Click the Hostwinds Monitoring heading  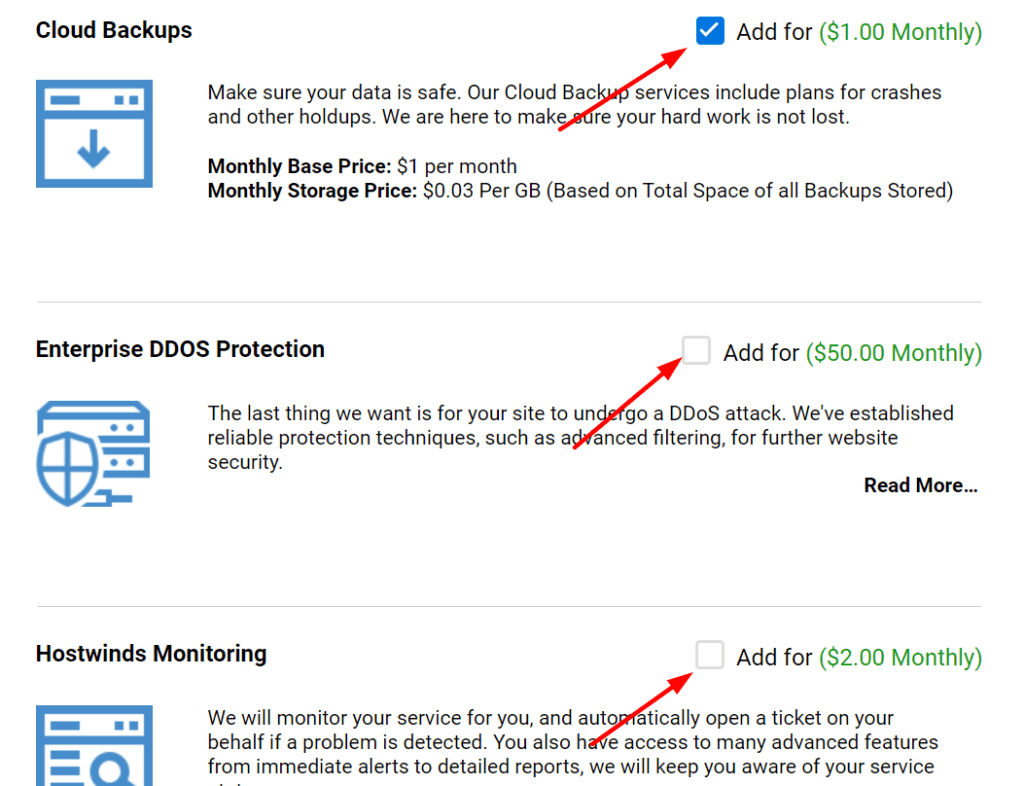click(151, 653)
